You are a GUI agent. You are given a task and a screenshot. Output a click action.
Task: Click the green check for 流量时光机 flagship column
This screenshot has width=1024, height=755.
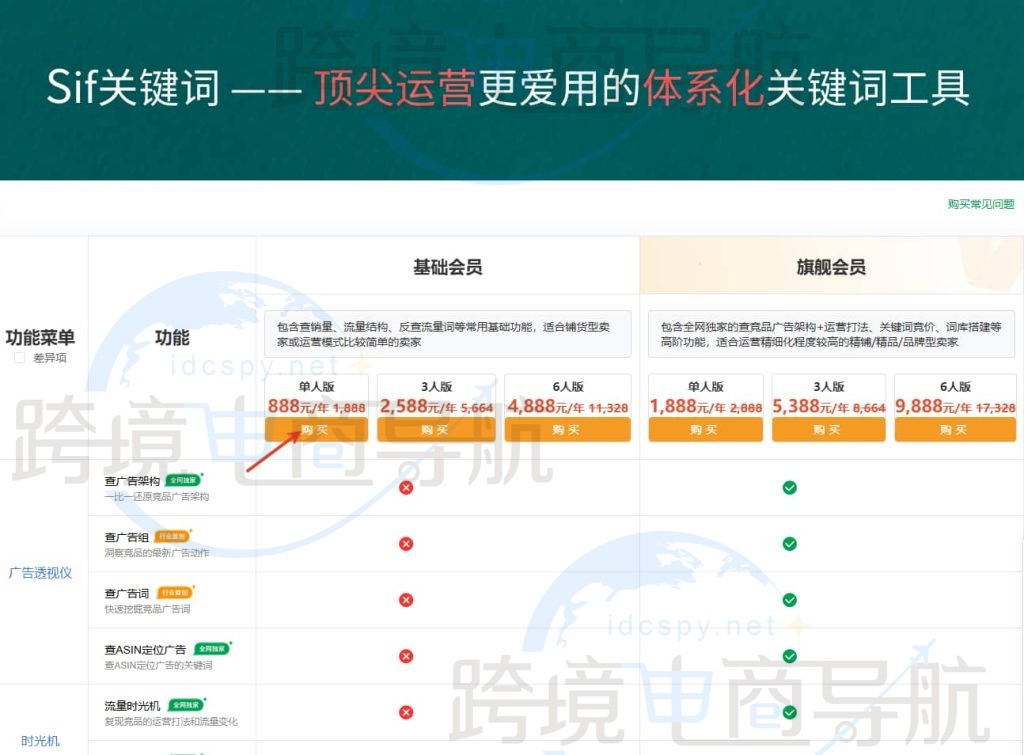coord(790,712)
